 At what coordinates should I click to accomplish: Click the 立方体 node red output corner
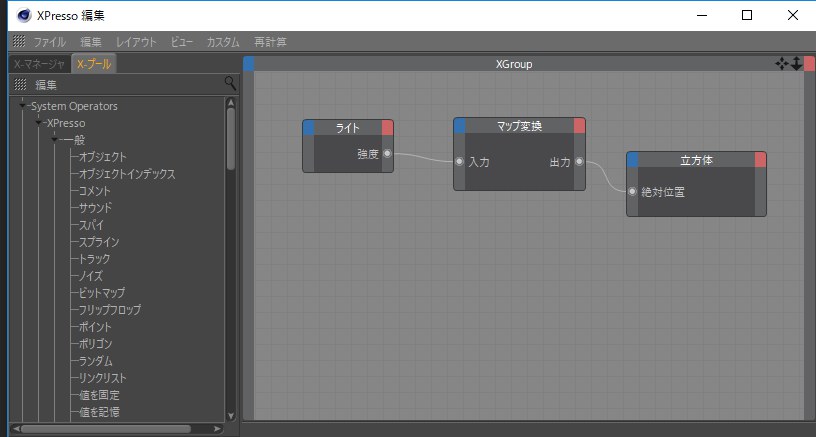(x=760, y=160)
